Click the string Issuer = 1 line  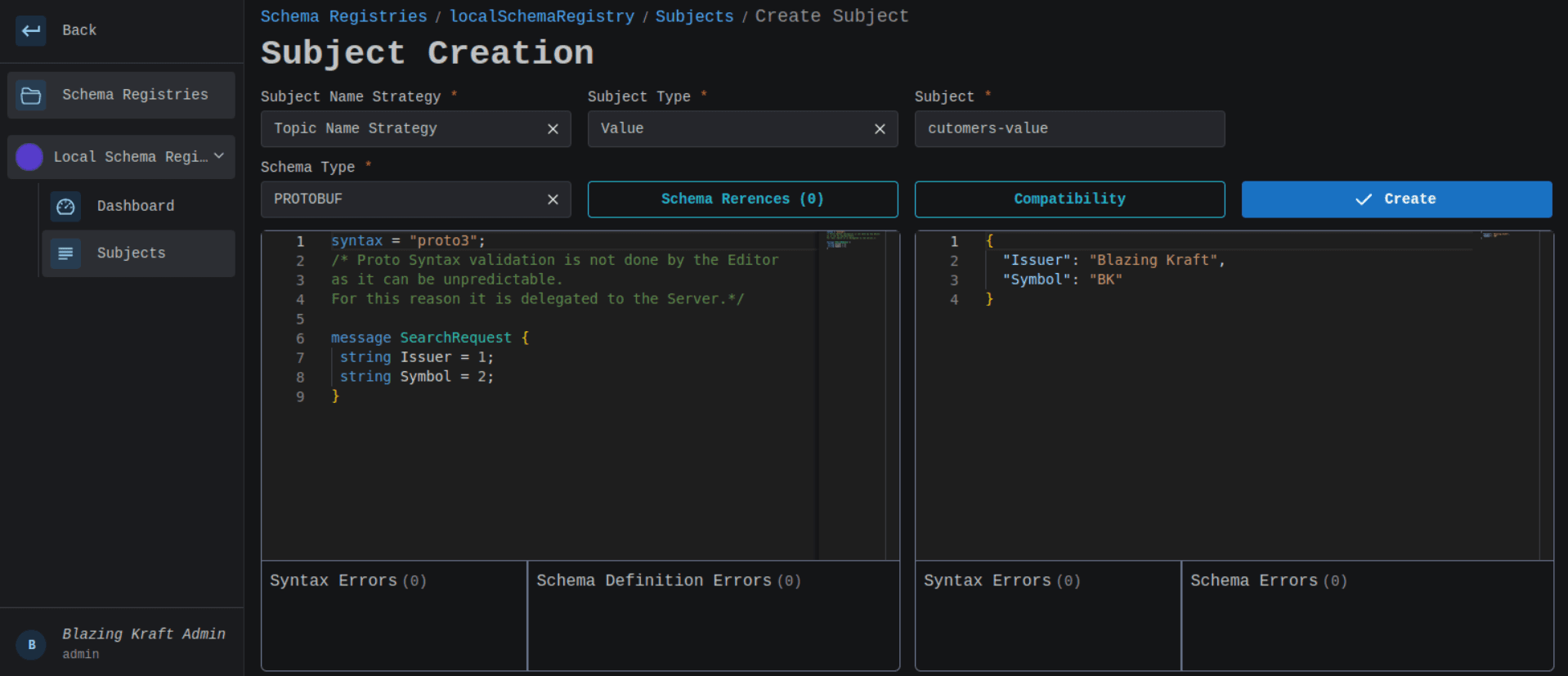pos(417,357)
